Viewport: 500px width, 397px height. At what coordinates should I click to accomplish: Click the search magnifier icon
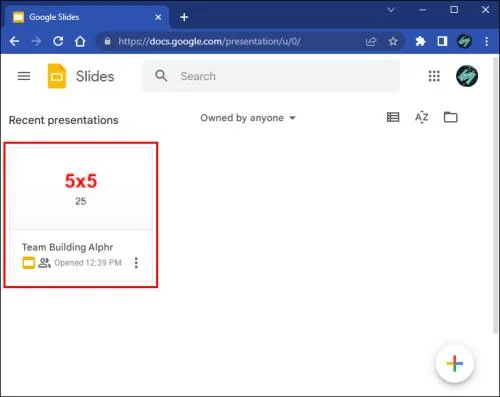click(161, 76)
